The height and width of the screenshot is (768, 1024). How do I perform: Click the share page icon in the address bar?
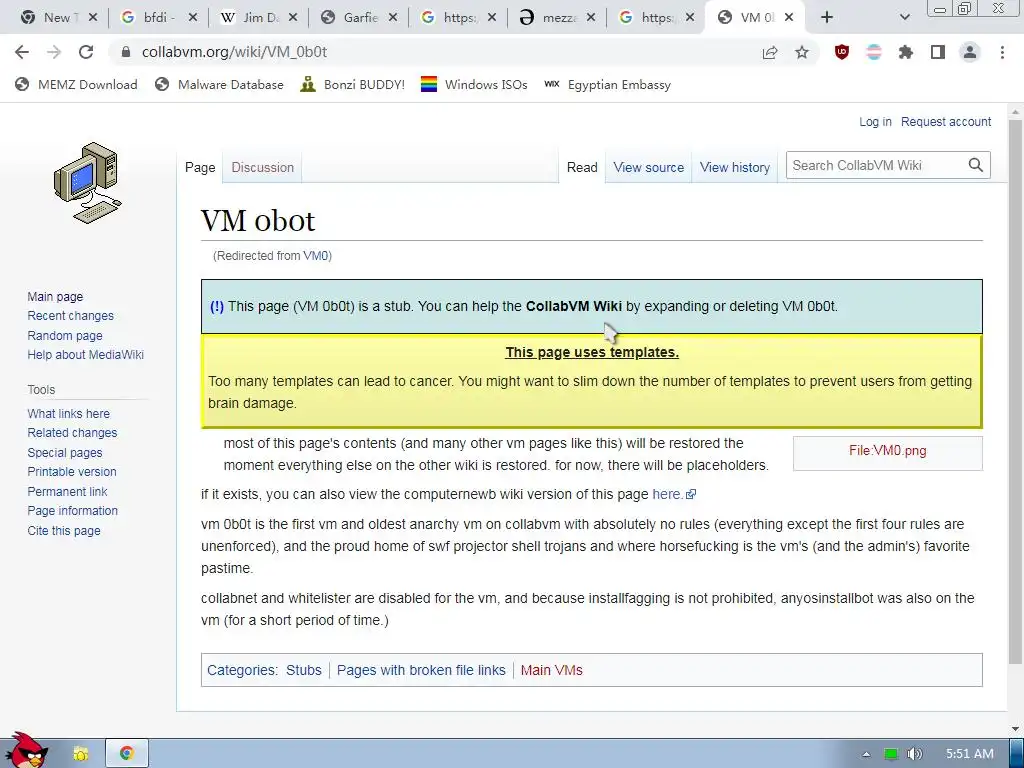point(770,52)
